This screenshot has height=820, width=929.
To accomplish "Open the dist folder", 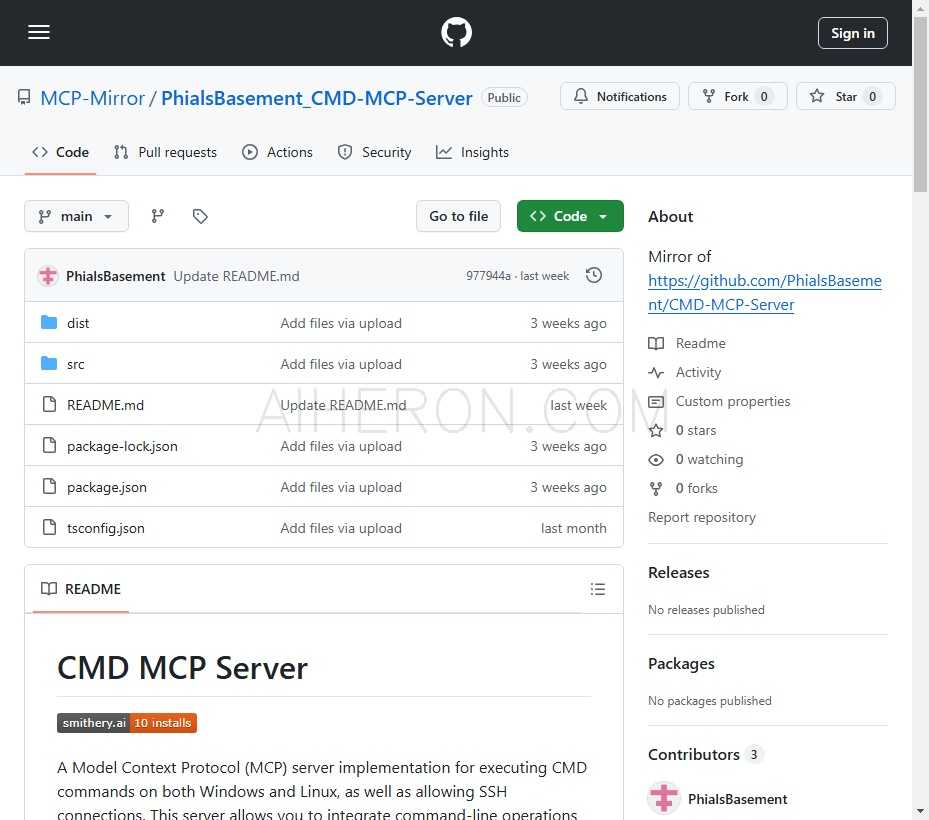I will (78, 323).
